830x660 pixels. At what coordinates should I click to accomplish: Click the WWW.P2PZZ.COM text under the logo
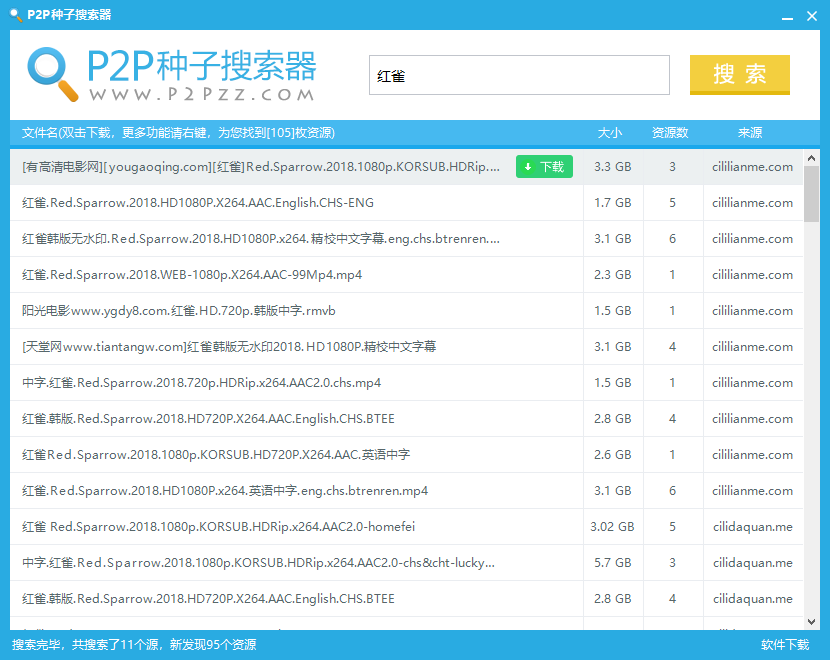click(202, 95)
